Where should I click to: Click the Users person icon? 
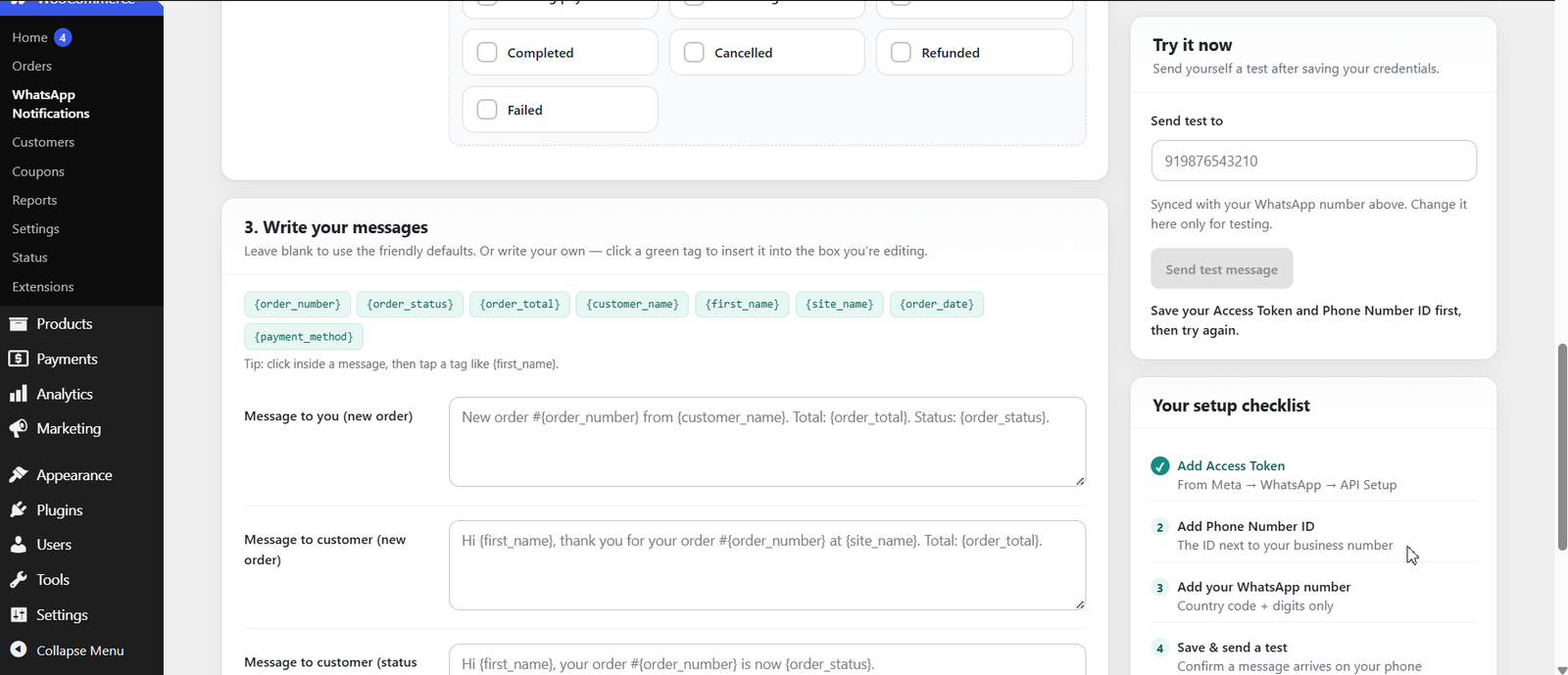[x=19, y=545]
